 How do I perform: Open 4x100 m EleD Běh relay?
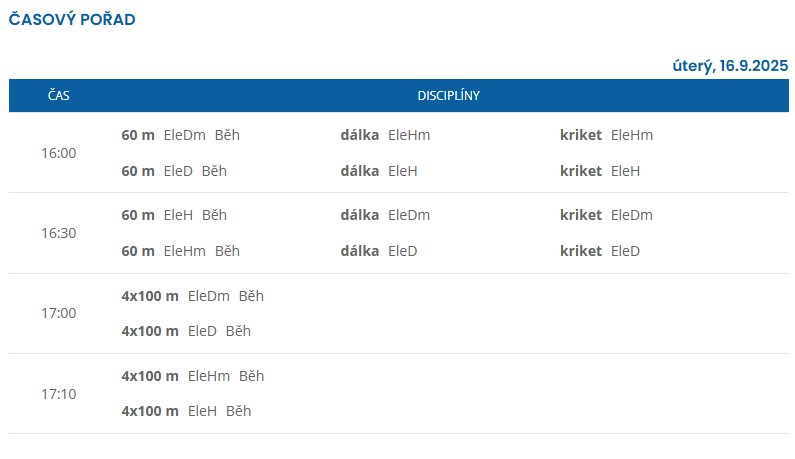coord(186,331)
